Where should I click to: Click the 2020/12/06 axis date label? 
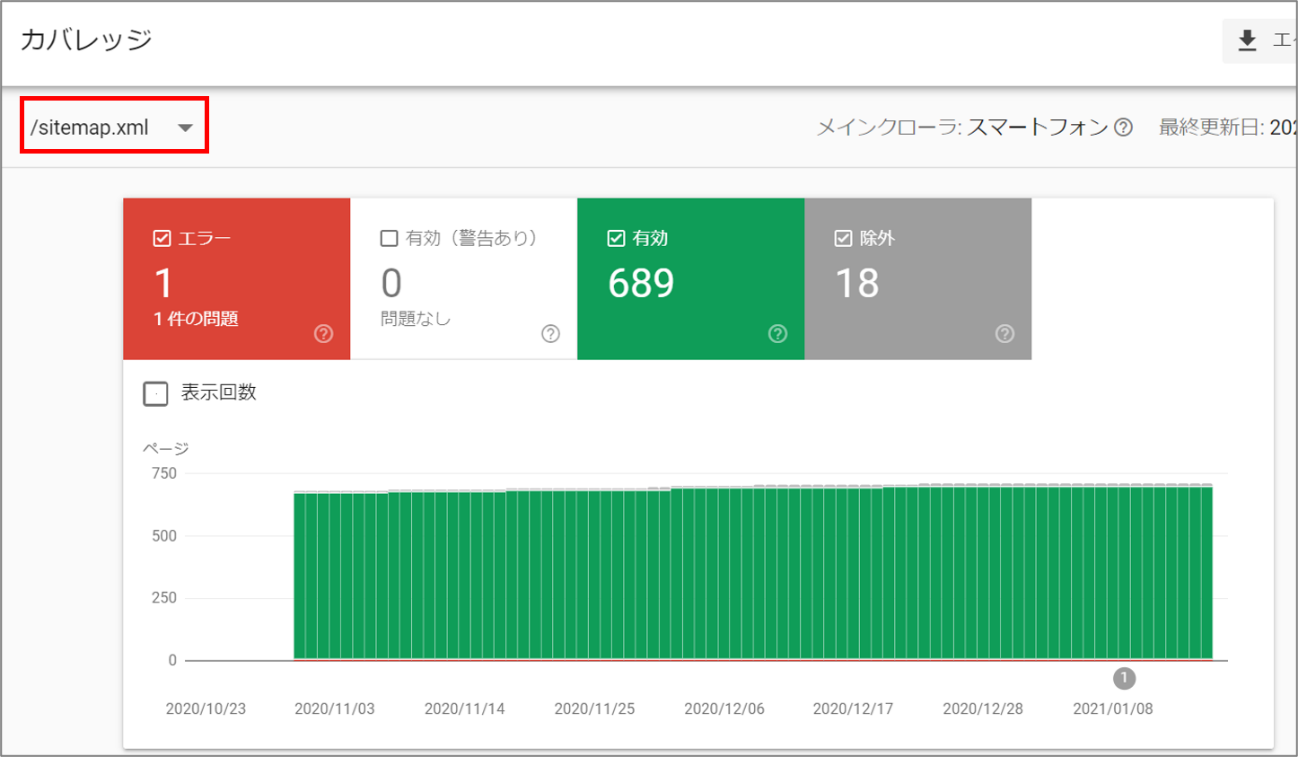coord(724,708)
